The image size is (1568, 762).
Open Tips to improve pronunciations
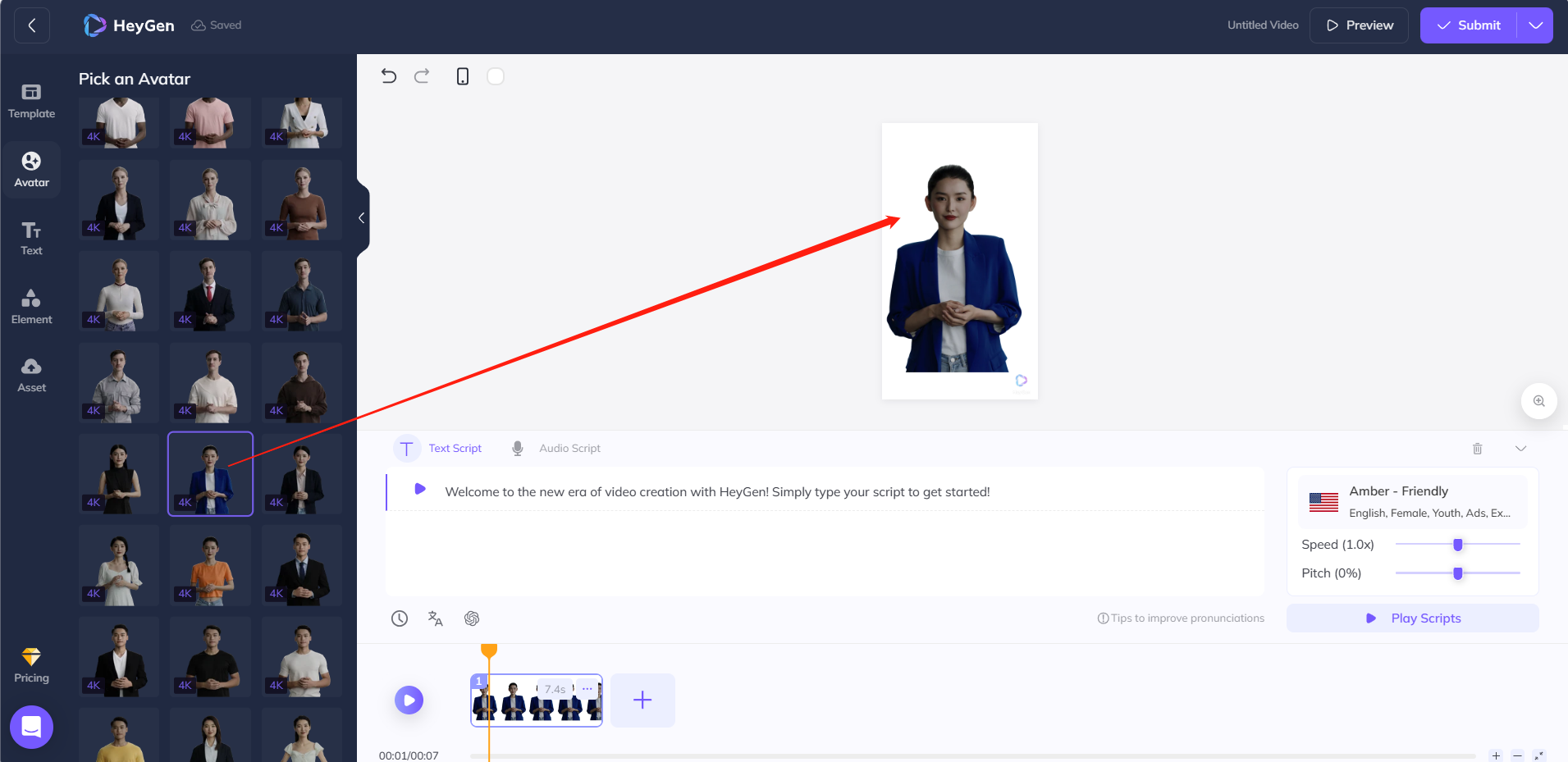pos(1181,618)
